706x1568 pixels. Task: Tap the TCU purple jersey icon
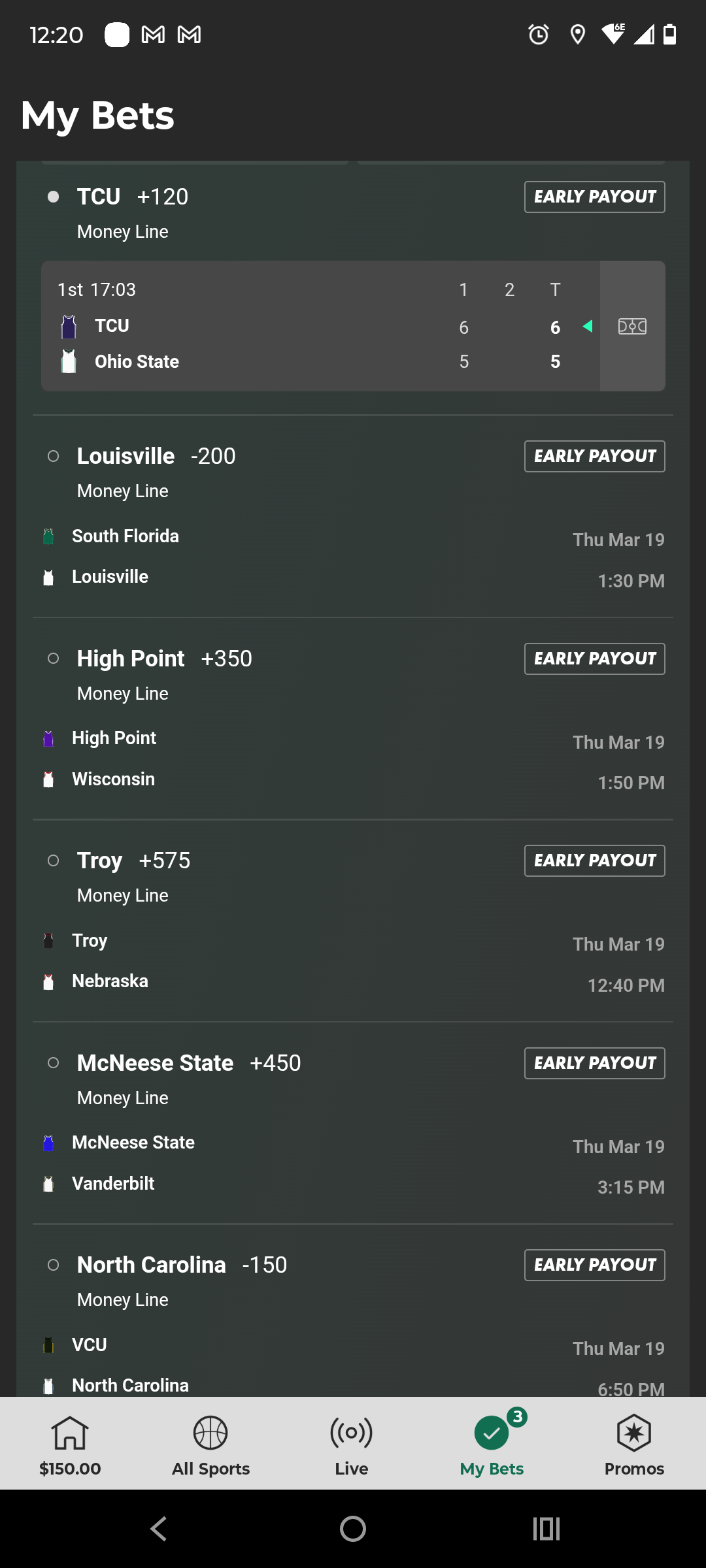pyautogui.click(x=69, y=326)
